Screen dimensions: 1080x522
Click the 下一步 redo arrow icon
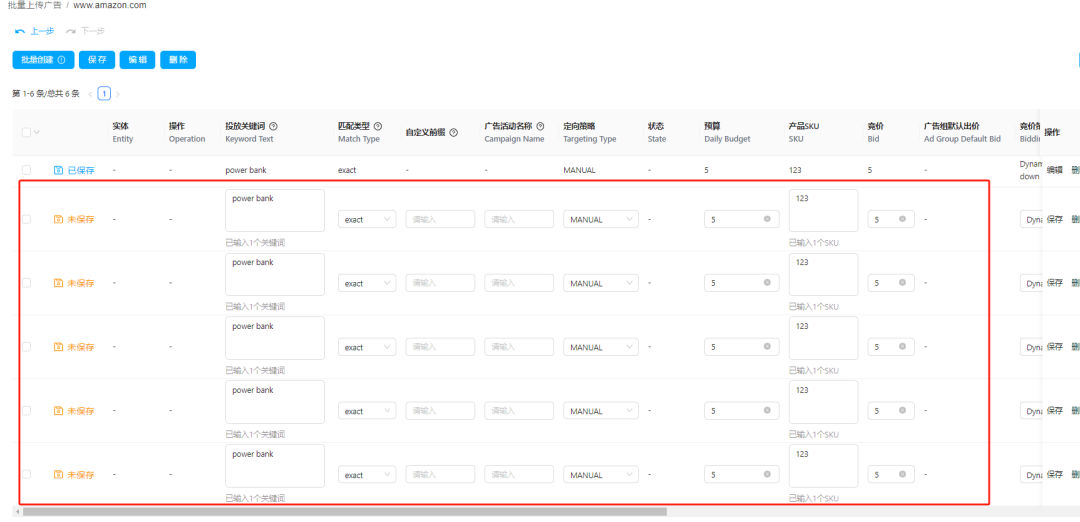pos(70,32)
